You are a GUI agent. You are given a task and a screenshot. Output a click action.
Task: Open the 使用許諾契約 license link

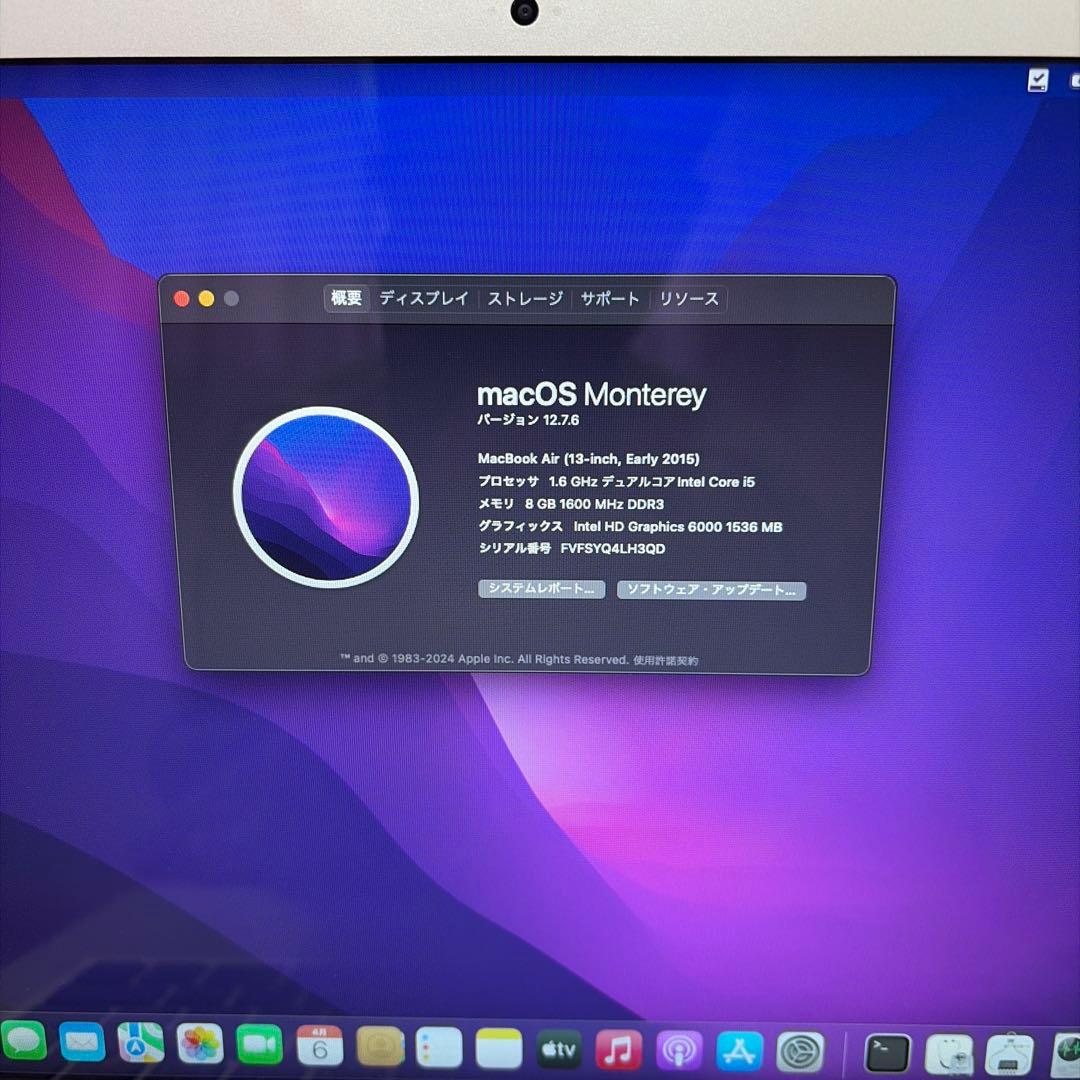665,661
